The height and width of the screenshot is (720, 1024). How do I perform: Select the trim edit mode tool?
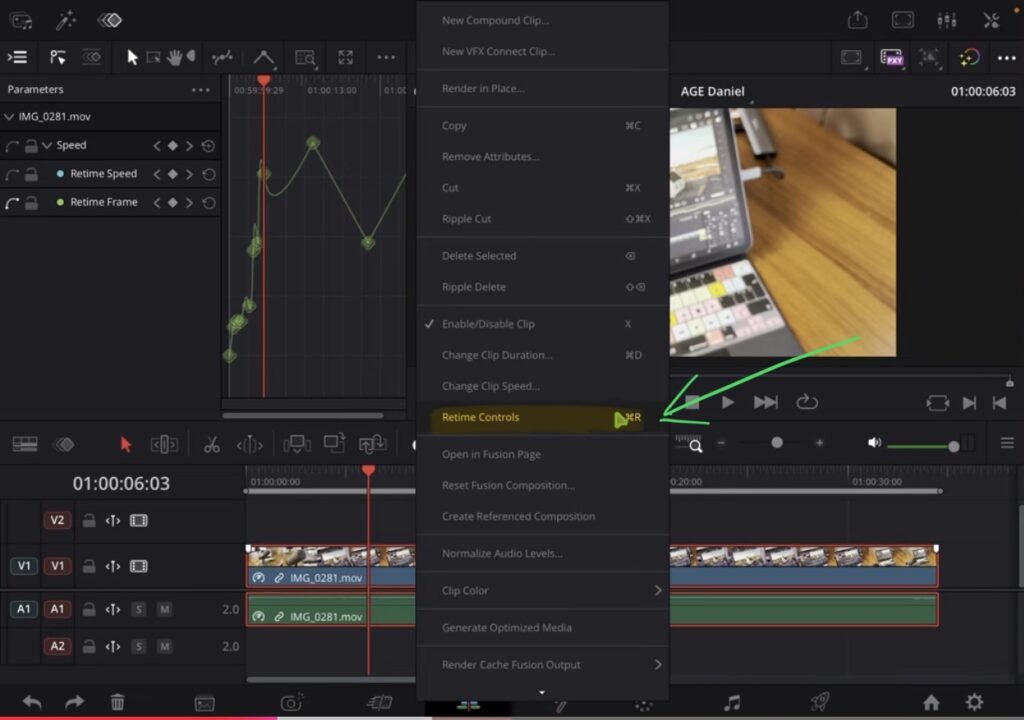164,445
